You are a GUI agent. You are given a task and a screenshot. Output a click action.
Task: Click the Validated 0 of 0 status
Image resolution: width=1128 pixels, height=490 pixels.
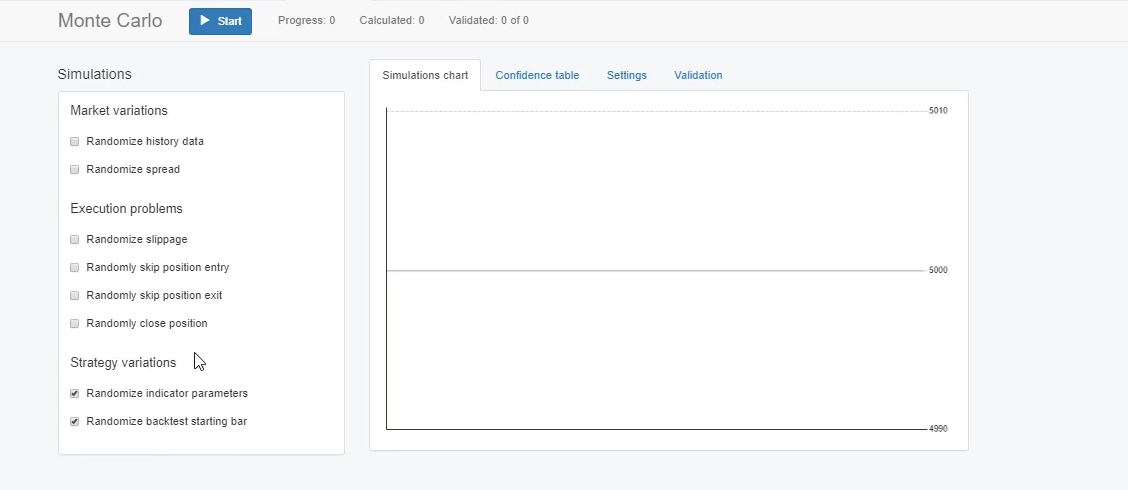pos(489,21)
